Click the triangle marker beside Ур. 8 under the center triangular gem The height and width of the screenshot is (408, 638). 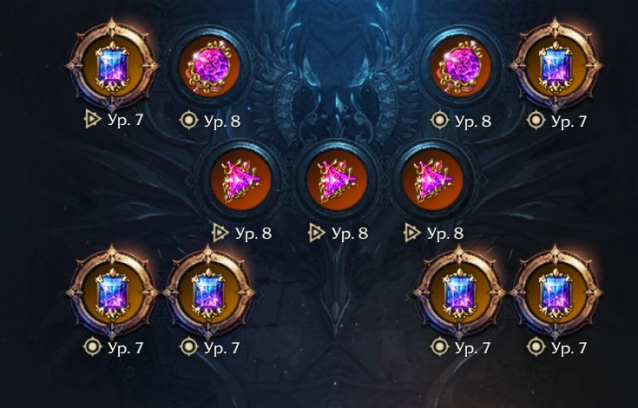pyautogui.click(x=317, y=233)
